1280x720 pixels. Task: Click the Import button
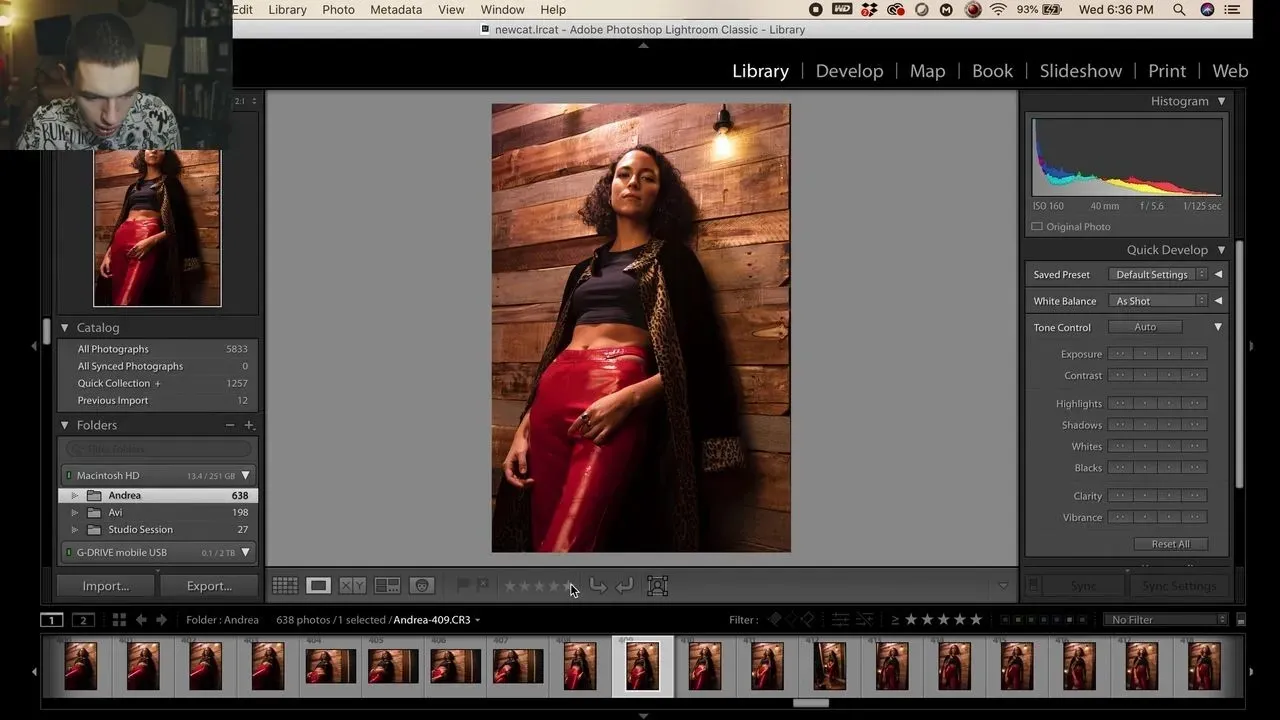[x=106, y=586]
